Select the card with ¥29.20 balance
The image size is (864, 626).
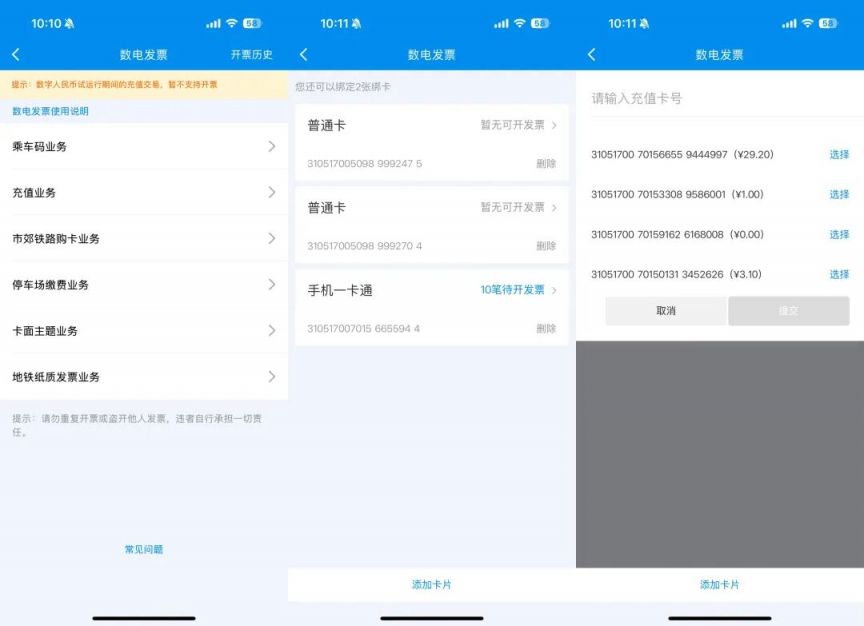point(838,155)
